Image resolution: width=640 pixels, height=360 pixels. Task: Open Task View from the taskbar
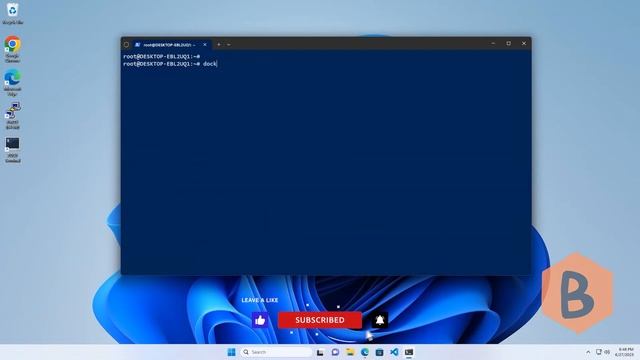[320, 352]
